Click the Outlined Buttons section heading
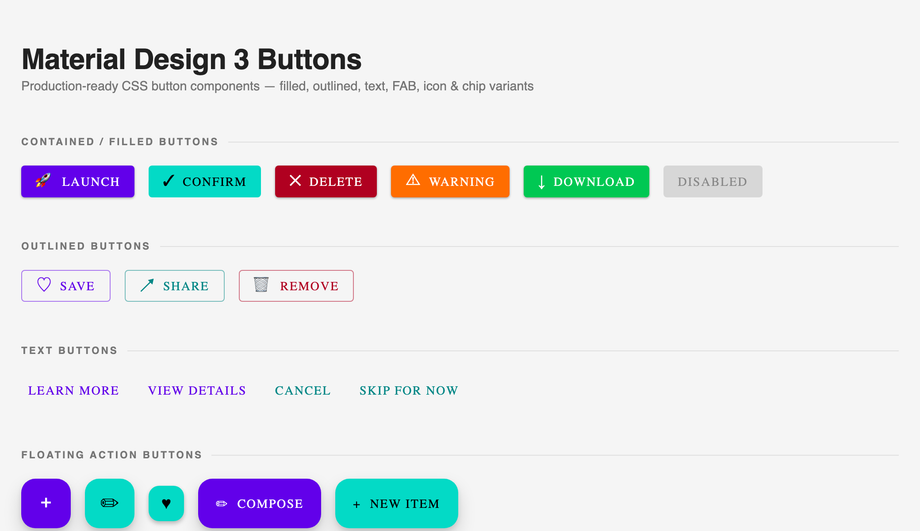Viewport: 920px width, 531px height. click(86, 246)
